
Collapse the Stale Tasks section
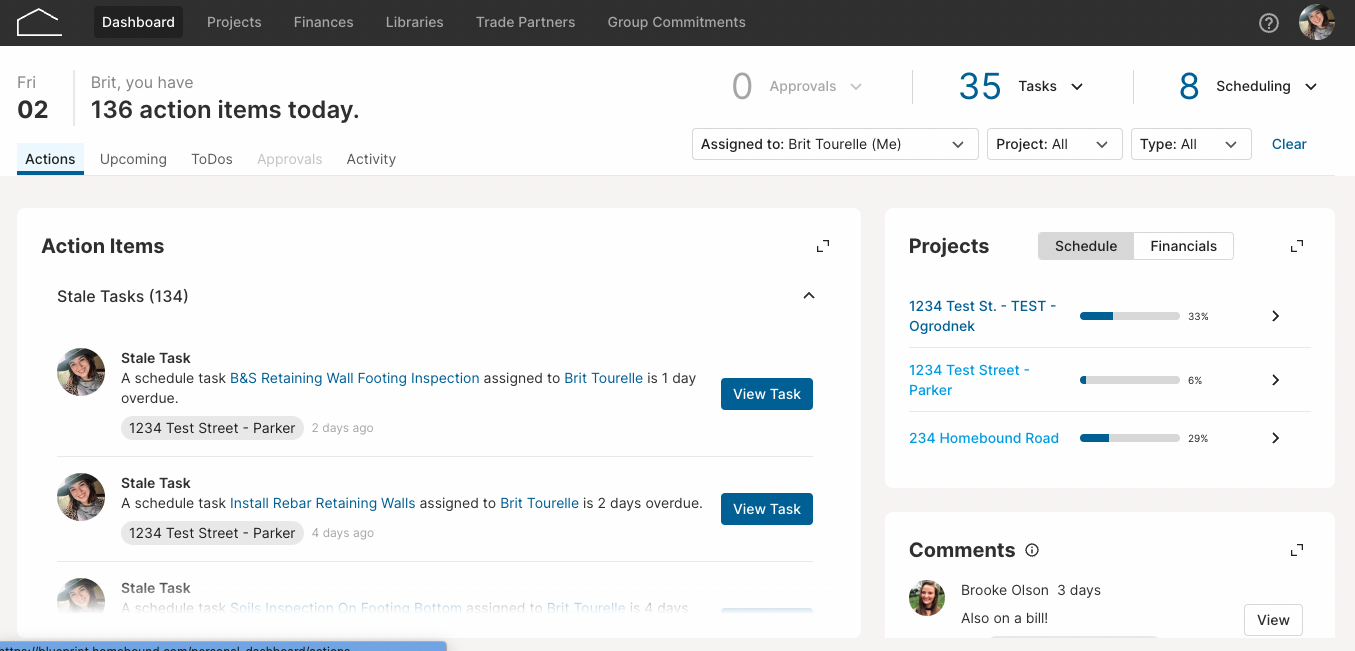click(809, 296)
